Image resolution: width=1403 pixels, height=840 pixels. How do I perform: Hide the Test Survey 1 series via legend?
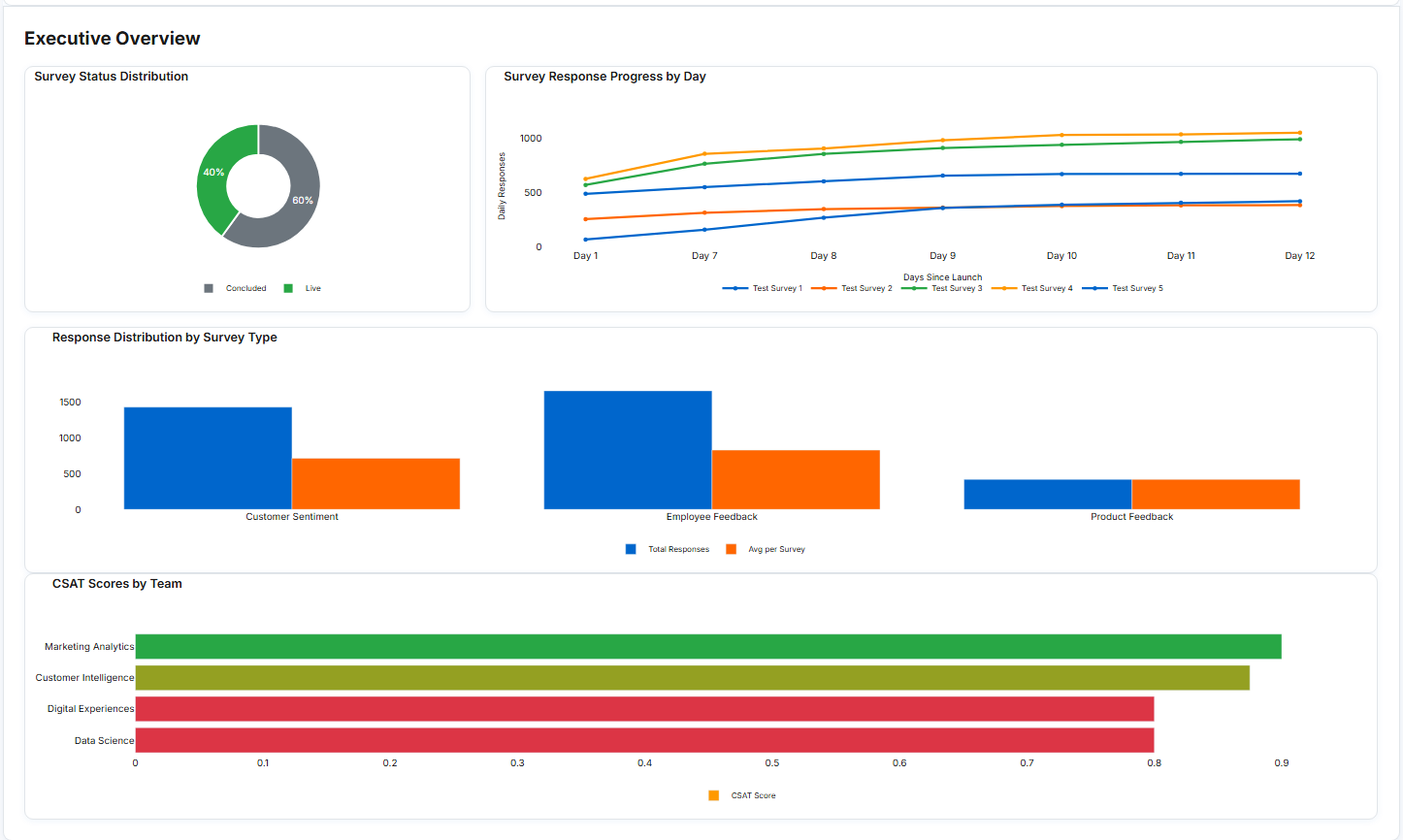(x=763, y=288)
